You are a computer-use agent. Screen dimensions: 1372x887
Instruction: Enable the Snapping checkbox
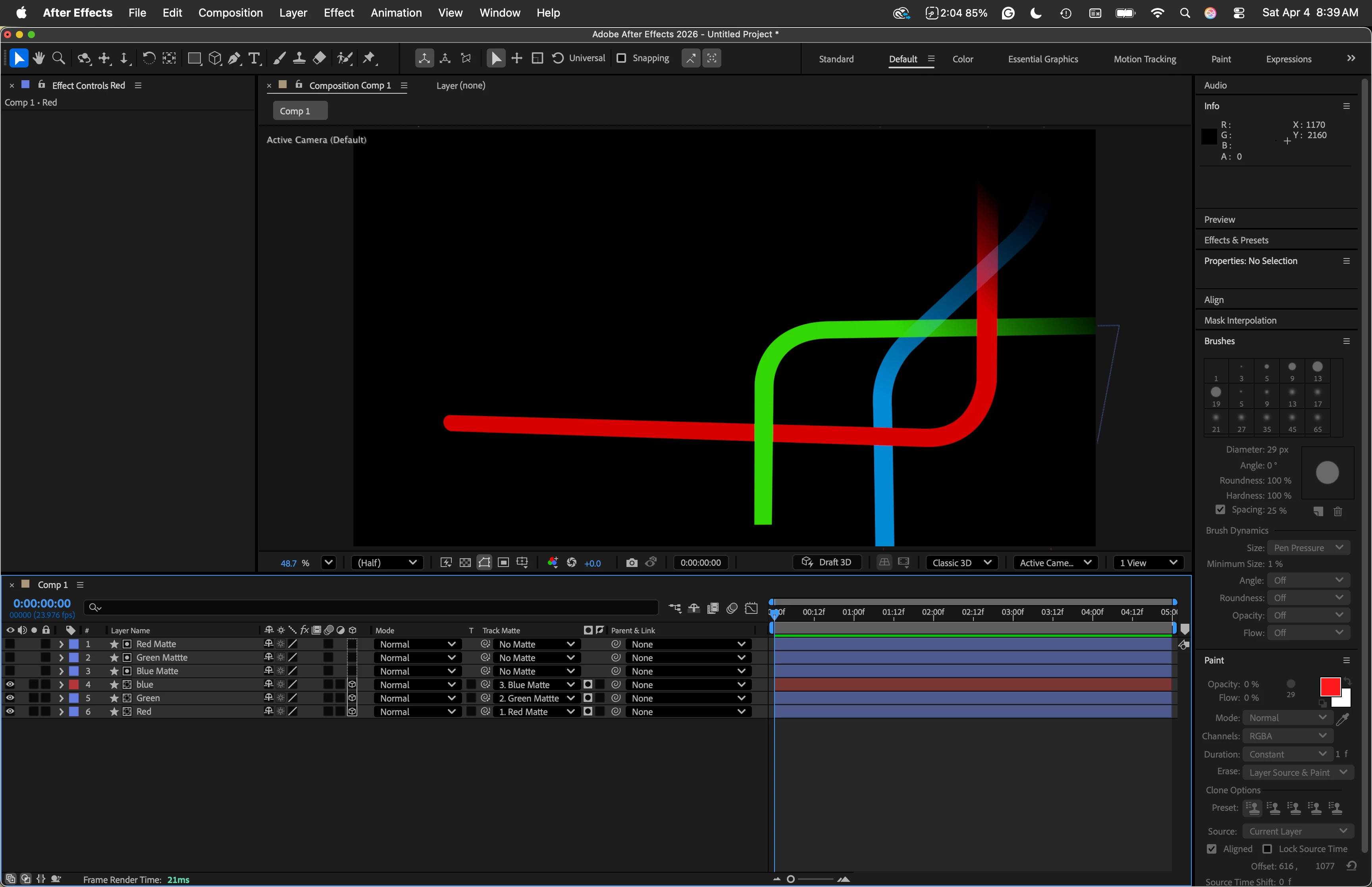coord(621,58)
